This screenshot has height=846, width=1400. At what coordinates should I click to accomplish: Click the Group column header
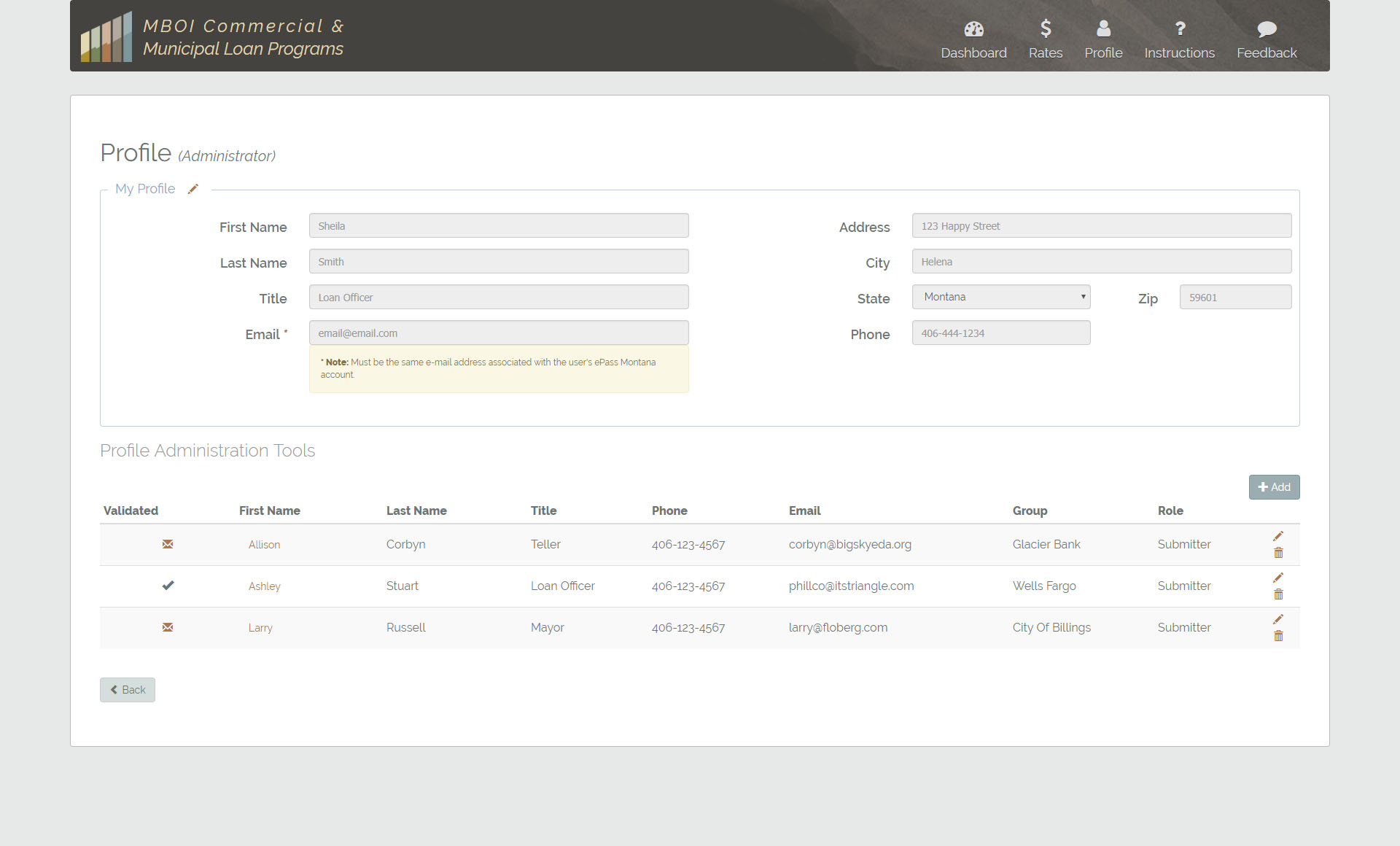click(x=1030, y=511)
